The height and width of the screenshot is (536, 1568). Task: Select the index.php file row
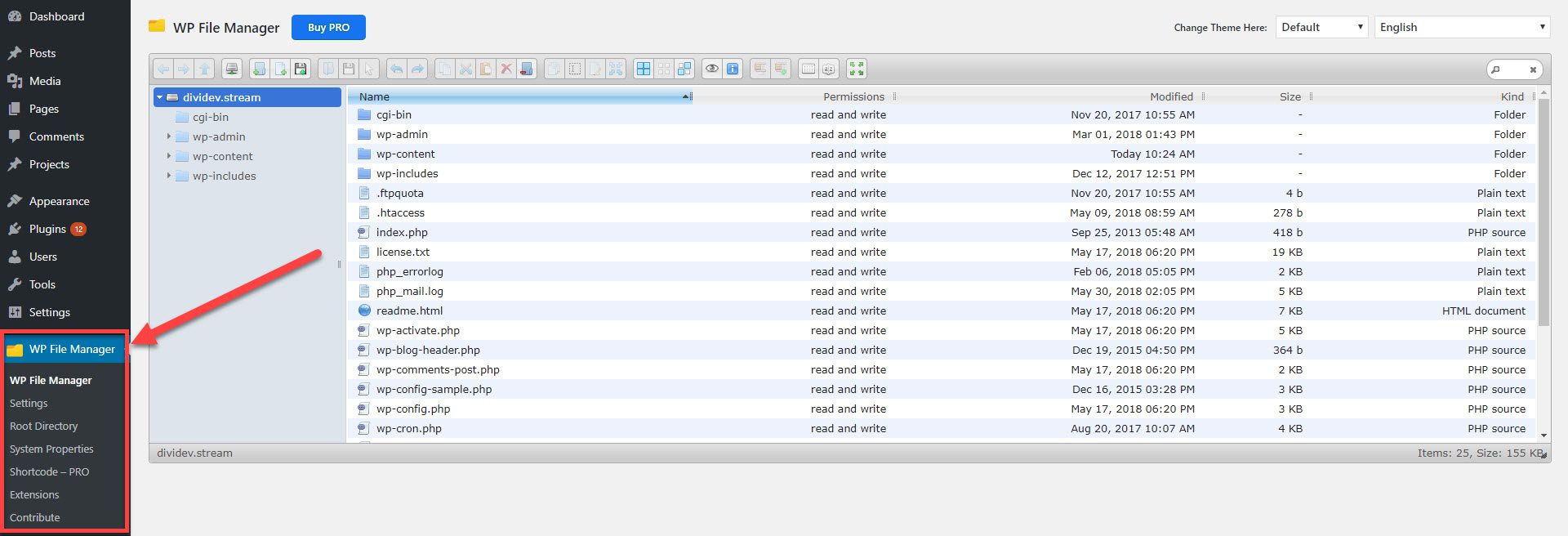pyautogui.click(x=942, y=232)
